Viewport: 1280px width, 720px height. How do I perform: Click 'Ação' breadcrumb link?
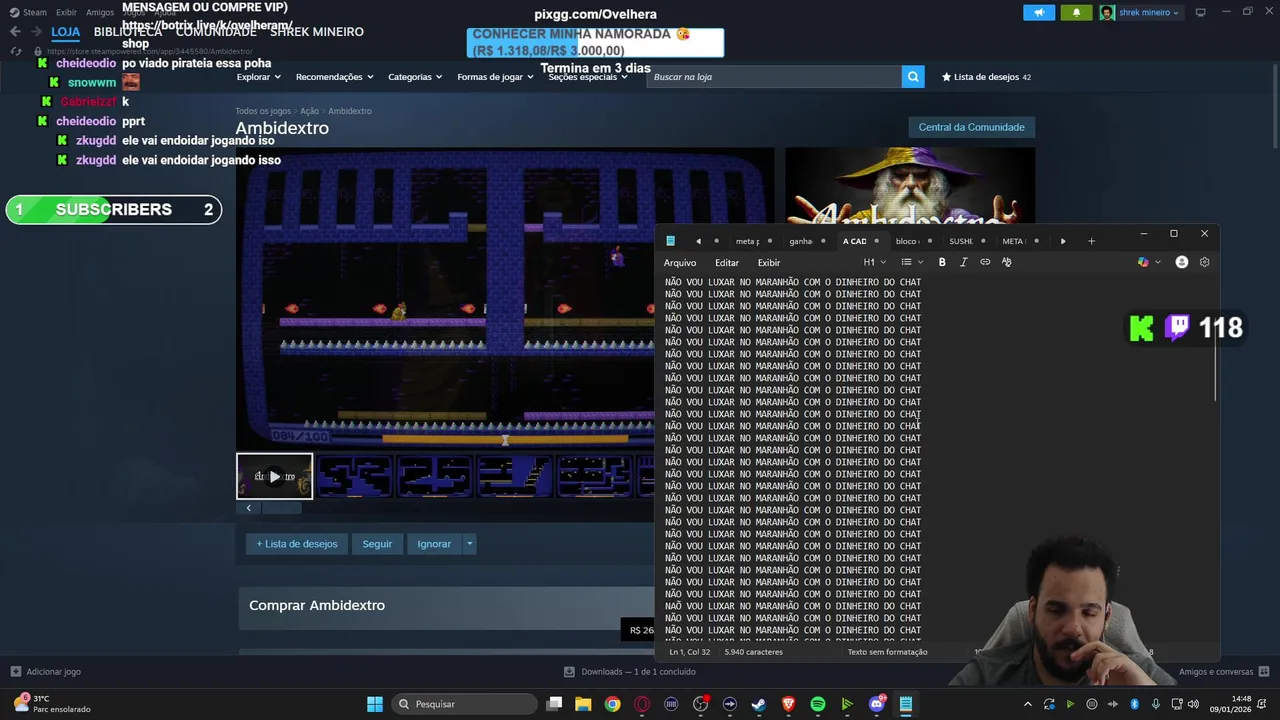[x=309, y=111]
